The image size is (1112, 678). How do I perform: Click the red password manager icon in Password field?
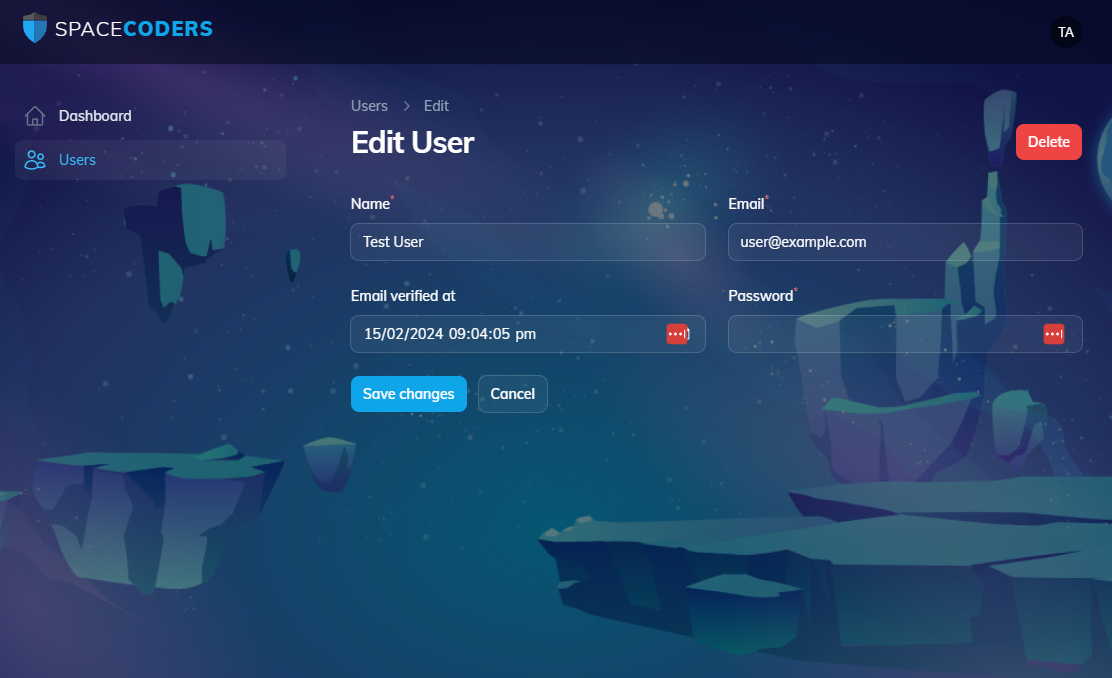coord(1054,334)
